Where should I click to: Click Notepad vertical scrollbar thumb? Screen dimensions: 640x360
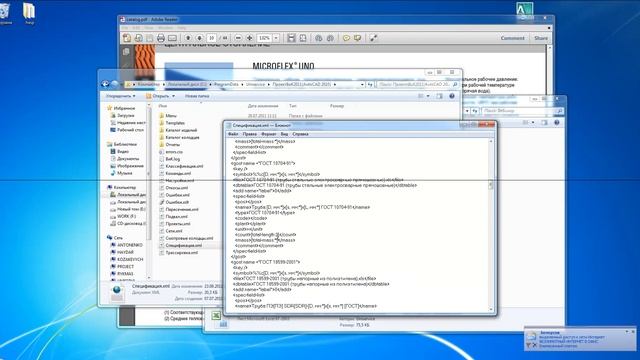pos(491,185)
